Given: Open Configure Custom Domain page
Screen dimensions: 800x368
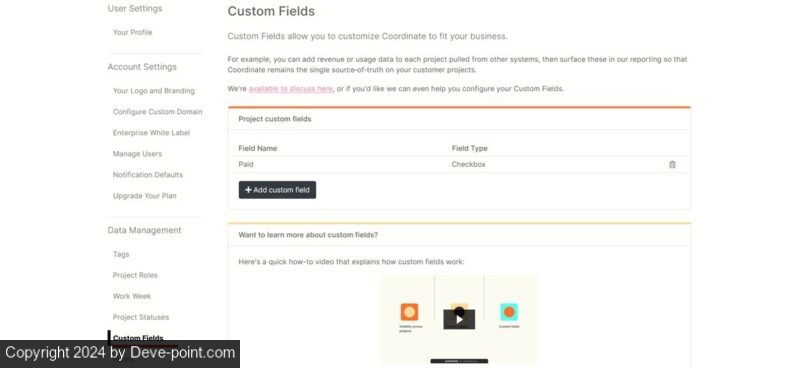Looking at the screenshot, I should [158, 112].
